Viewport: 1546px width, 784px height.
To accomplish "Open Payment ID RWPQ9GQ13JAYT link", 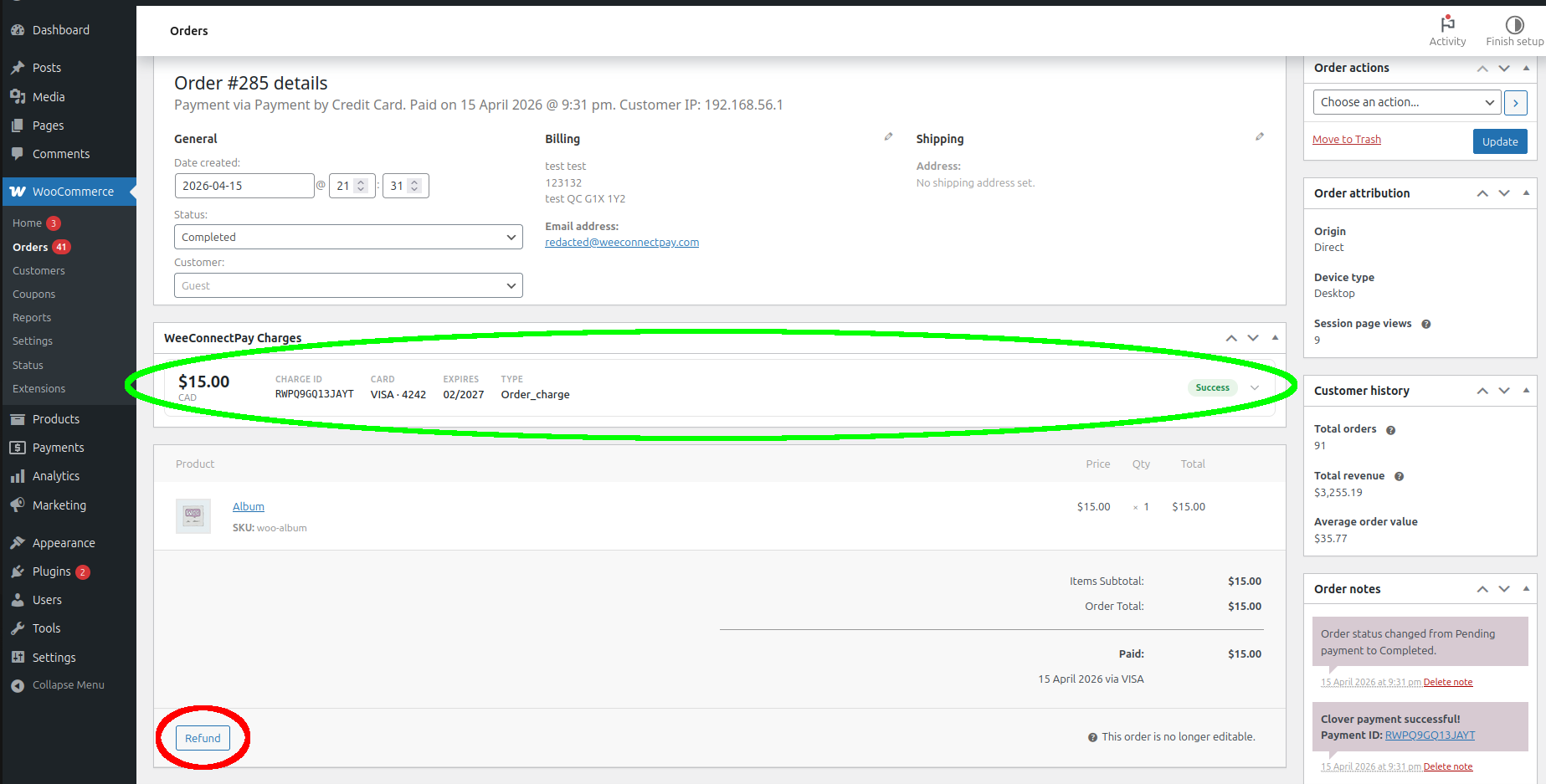I will [x=1430, y=735].
